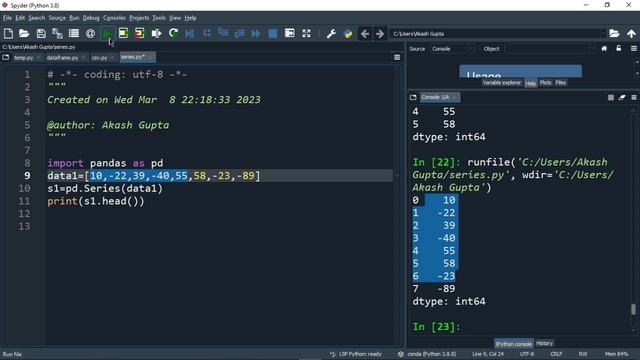Step out to return in debugger

pos(240,33)
